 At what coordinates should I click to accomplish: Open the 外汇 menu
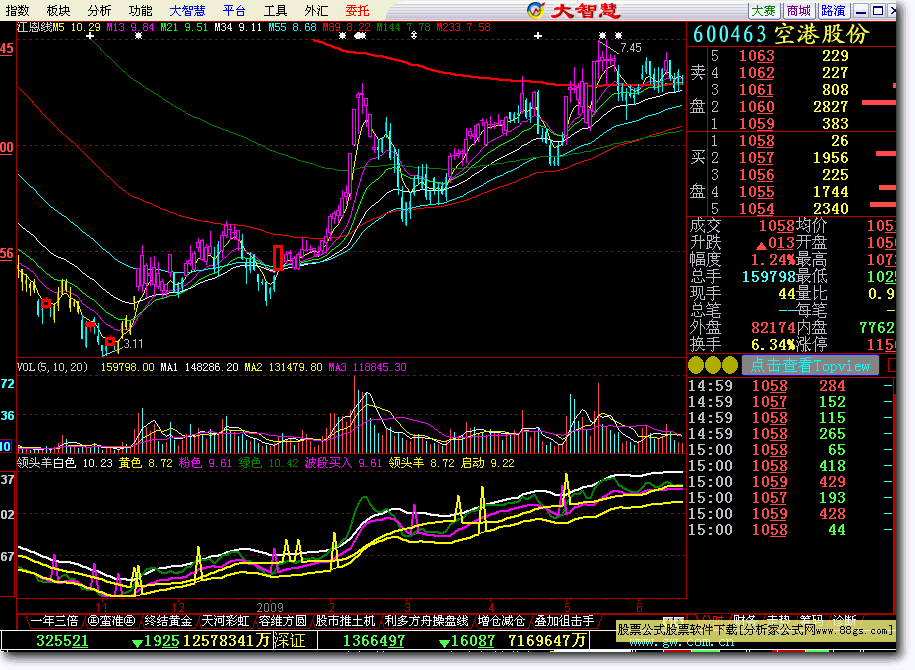click(316, 11)
